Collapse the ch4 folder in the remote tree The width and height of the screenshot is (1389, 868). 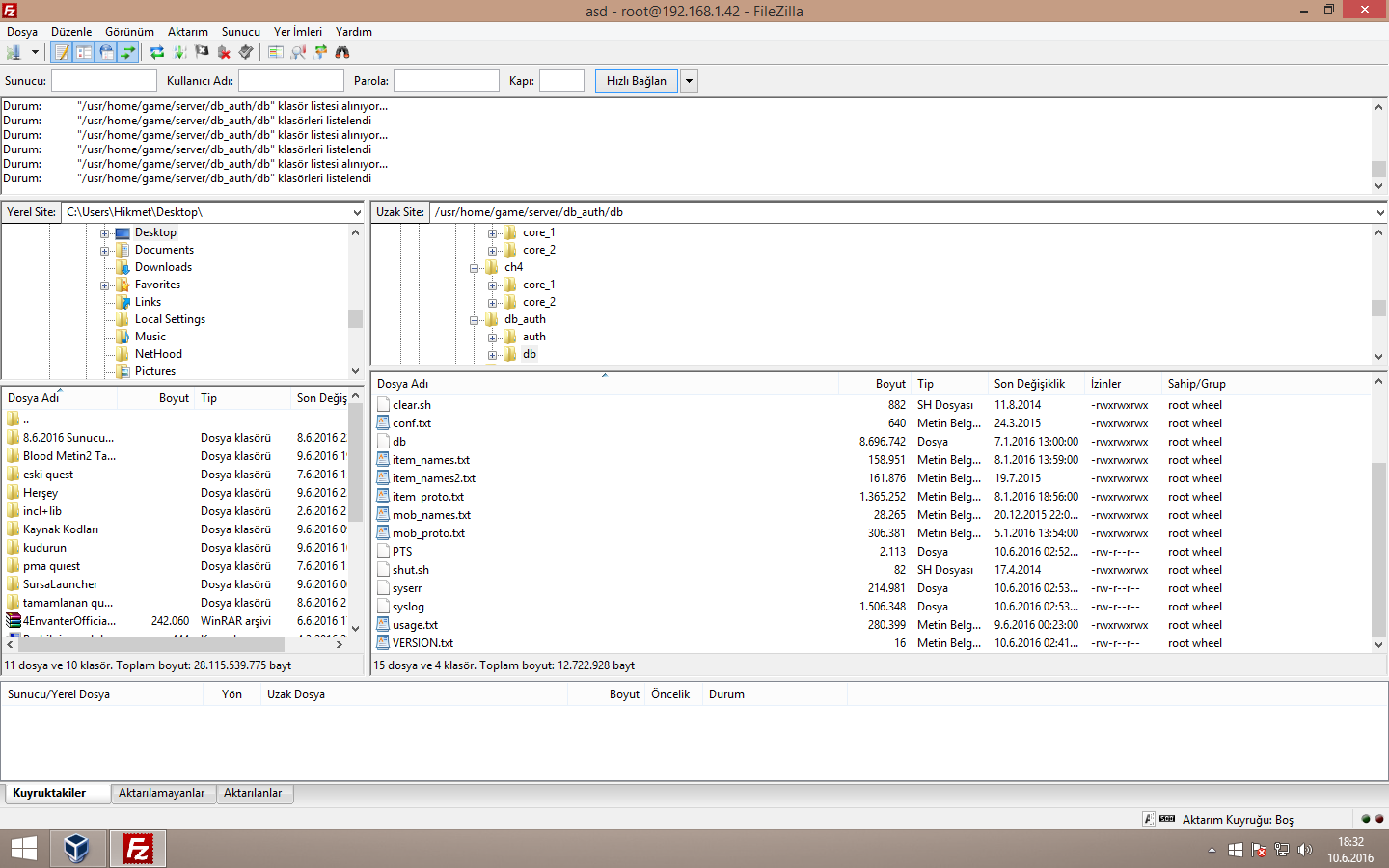(x=475, y=267)
